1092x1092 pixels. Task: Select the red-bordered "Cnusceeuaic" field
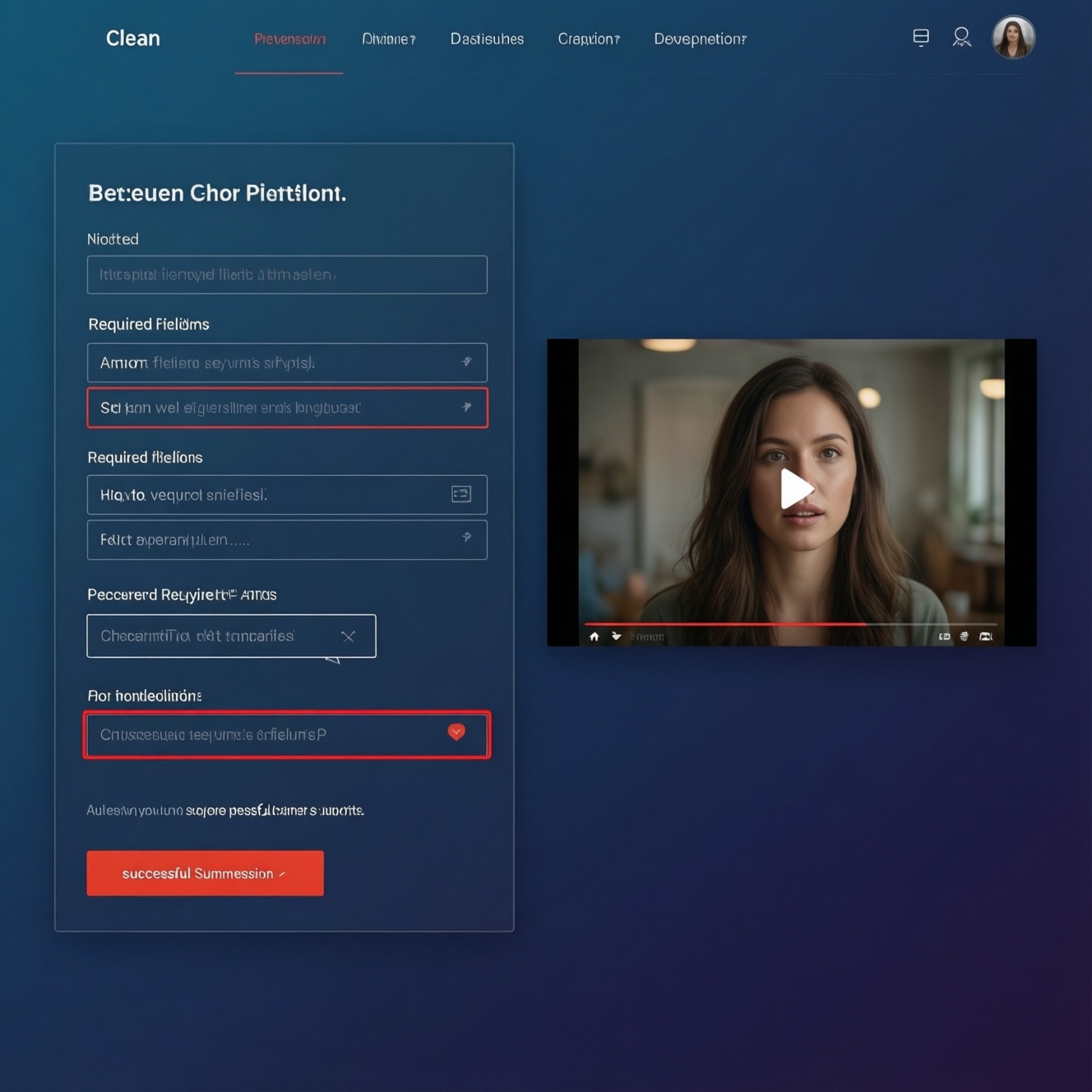pos(287,734)
